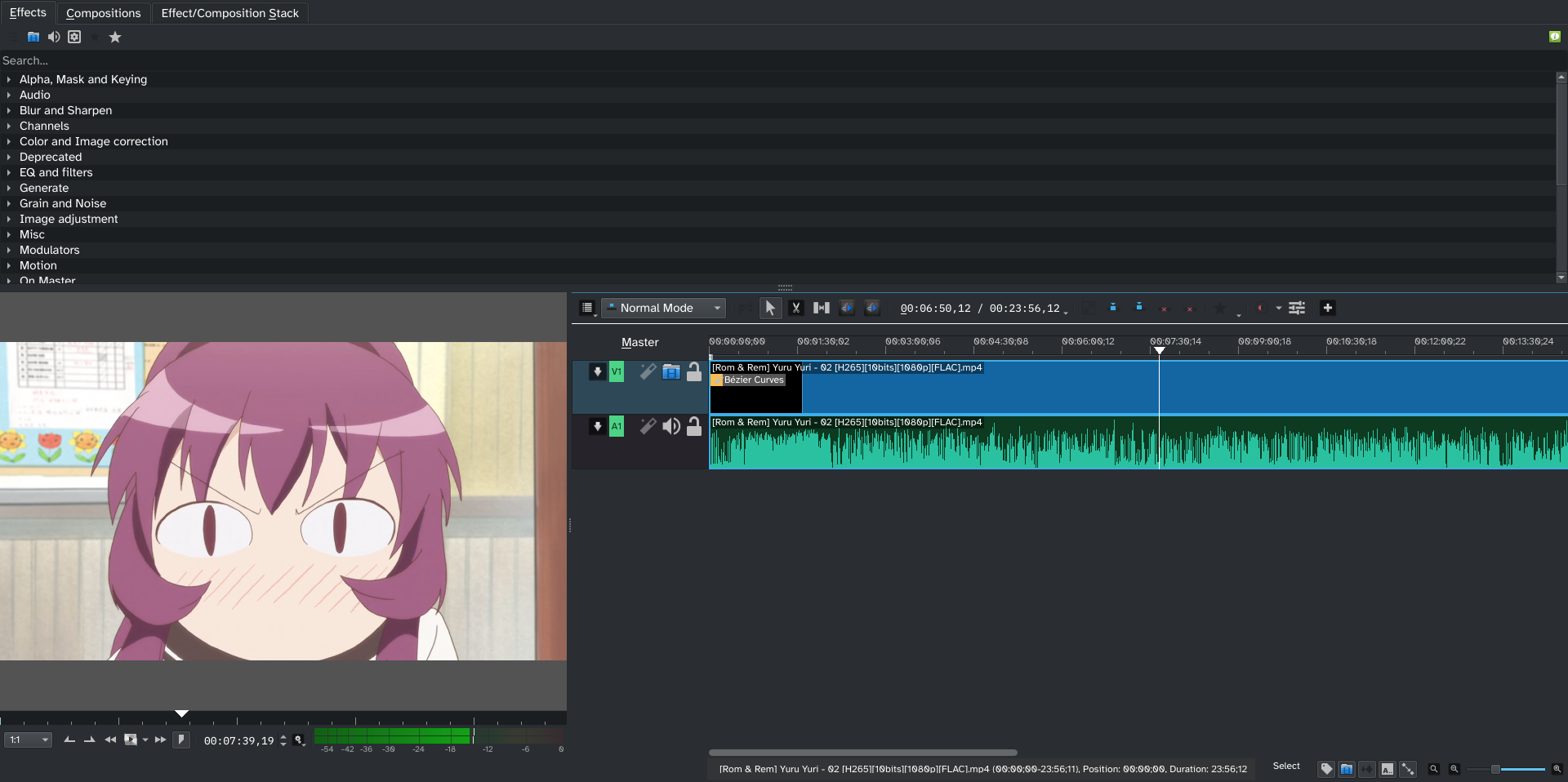1568x782 pixels.
Task: Toggle the A1 track target label
Action: click(617, 426)
